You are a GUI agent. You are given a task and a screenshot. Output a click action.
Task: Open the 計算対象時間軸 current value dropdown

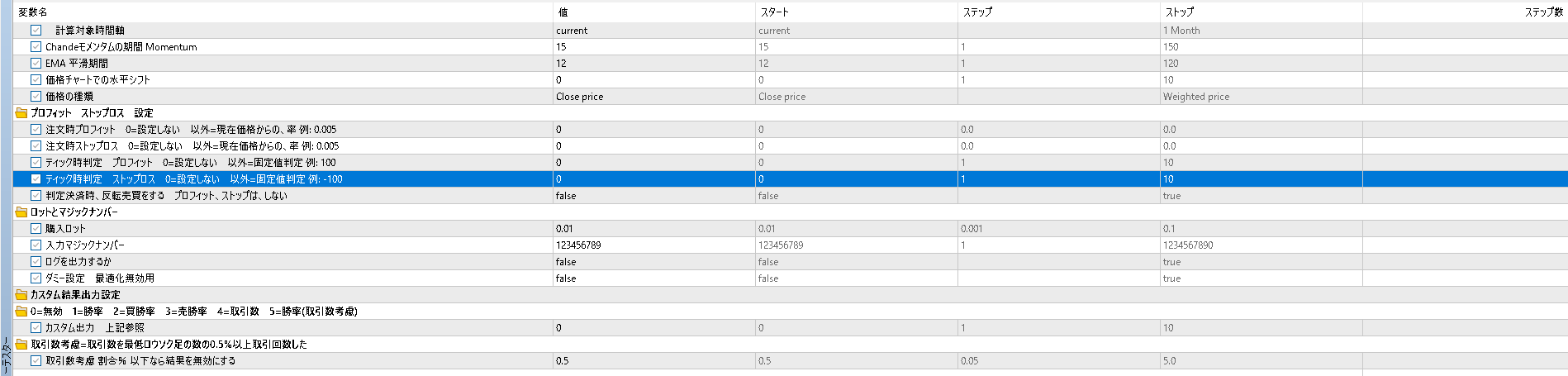pos(654,31)
